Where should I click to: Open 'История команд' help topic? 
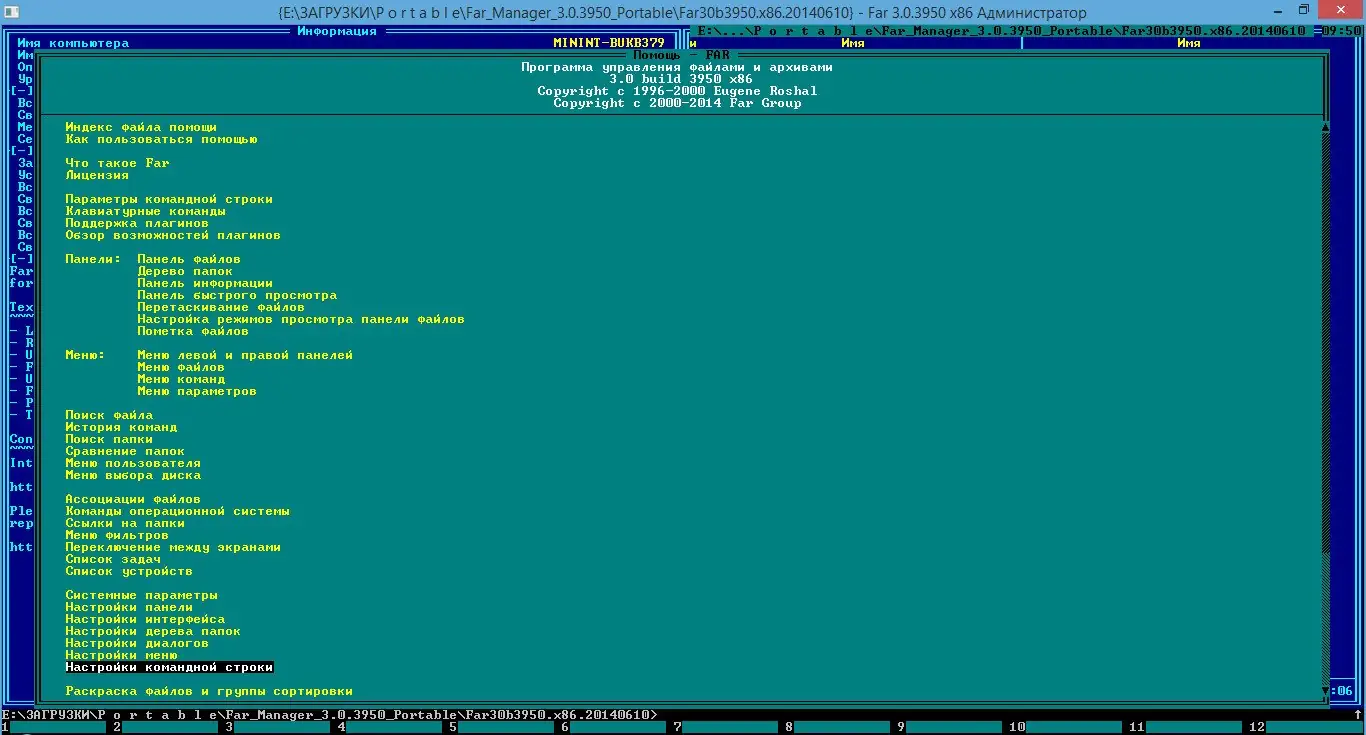click(x=121, y=427)
